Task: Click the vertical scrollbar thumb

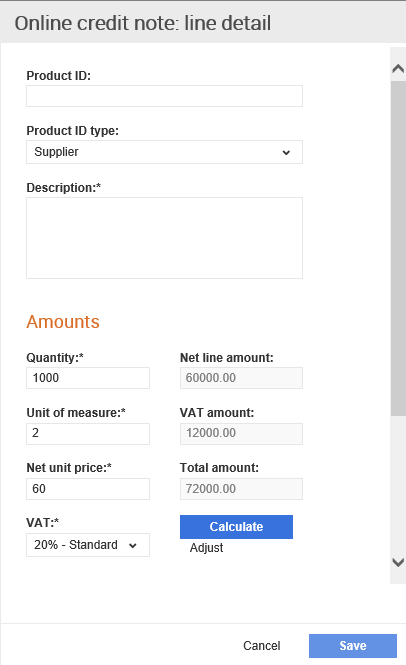Action: 398,248
